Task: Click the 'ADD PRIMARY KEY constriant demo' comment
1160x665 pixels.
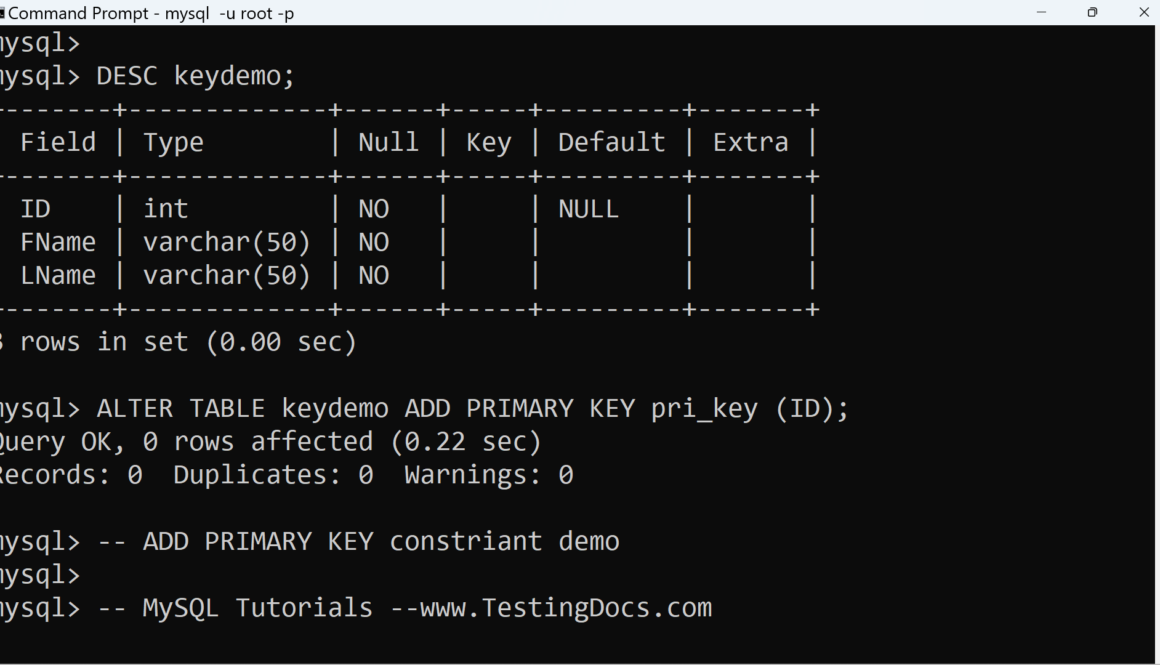Action: [381, 541]
